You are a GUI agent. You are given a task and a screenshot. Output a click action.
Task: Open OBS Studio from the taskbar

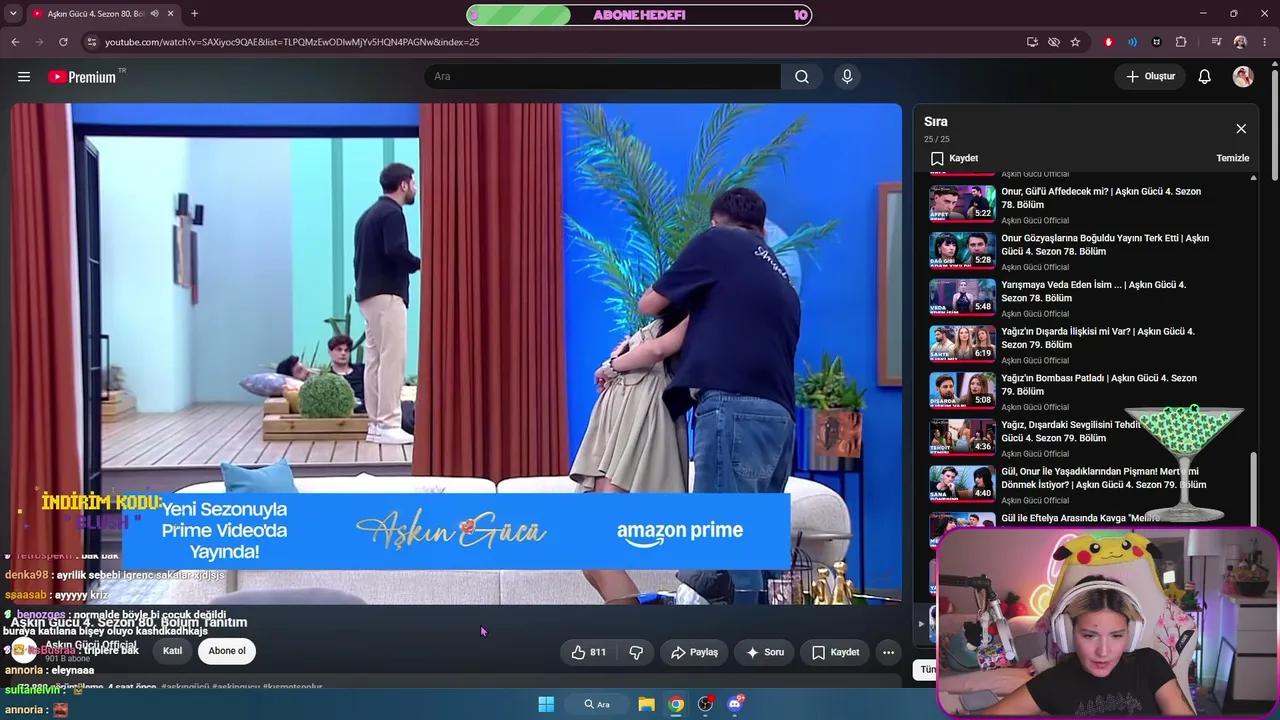[706, 704]
